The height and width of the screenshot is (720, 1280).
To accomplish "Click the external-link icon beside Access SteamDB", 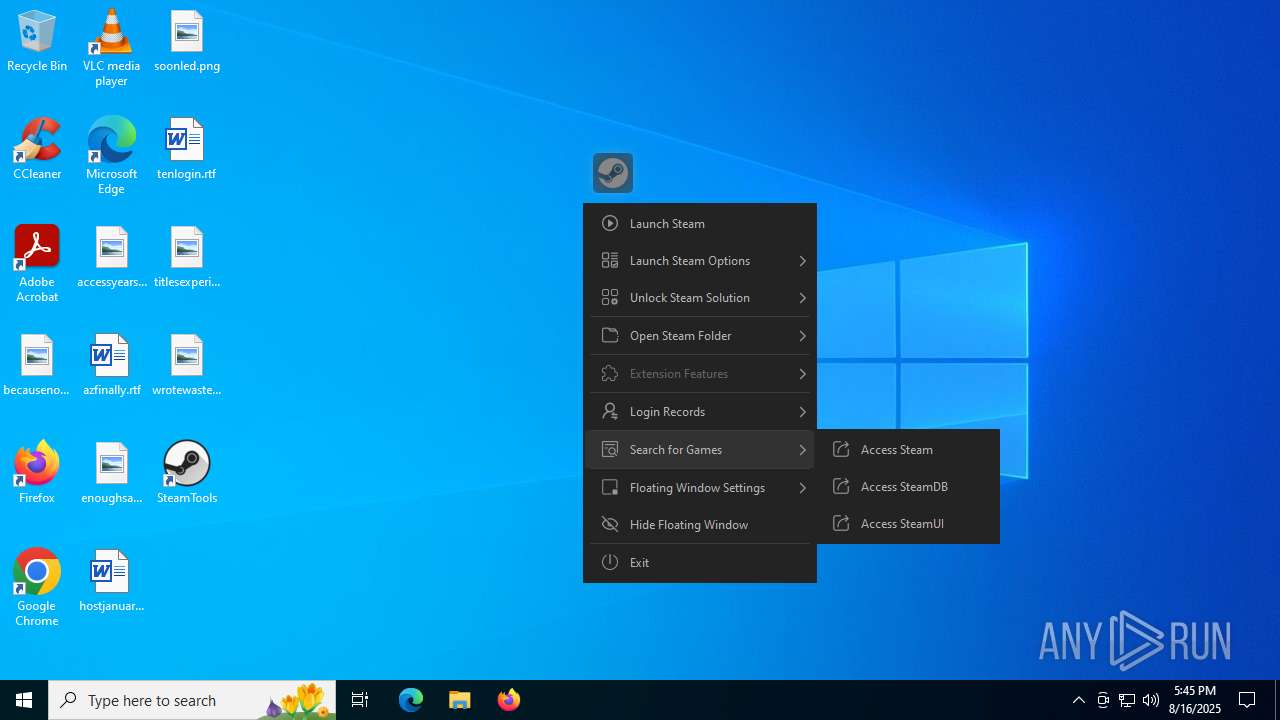I will [x=841, y=486].
